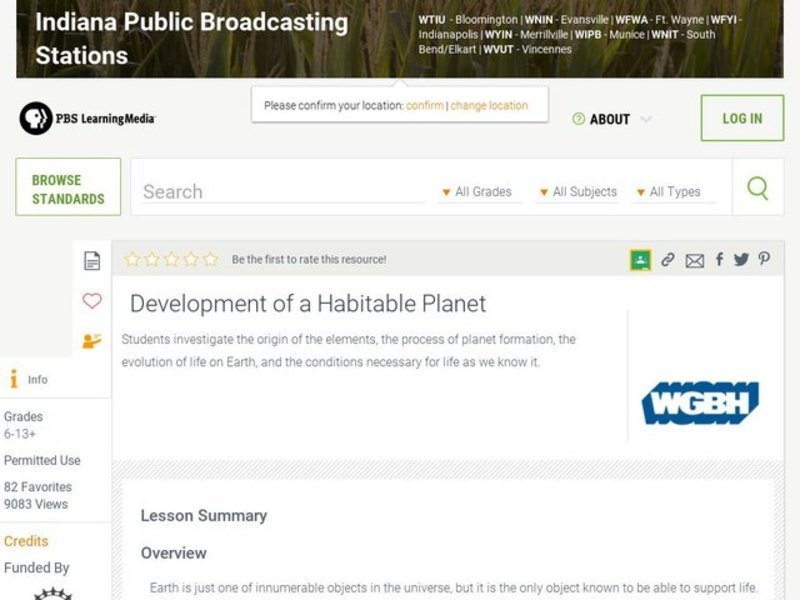Select the Info tab in the sidebar

[x=25, y=379]
